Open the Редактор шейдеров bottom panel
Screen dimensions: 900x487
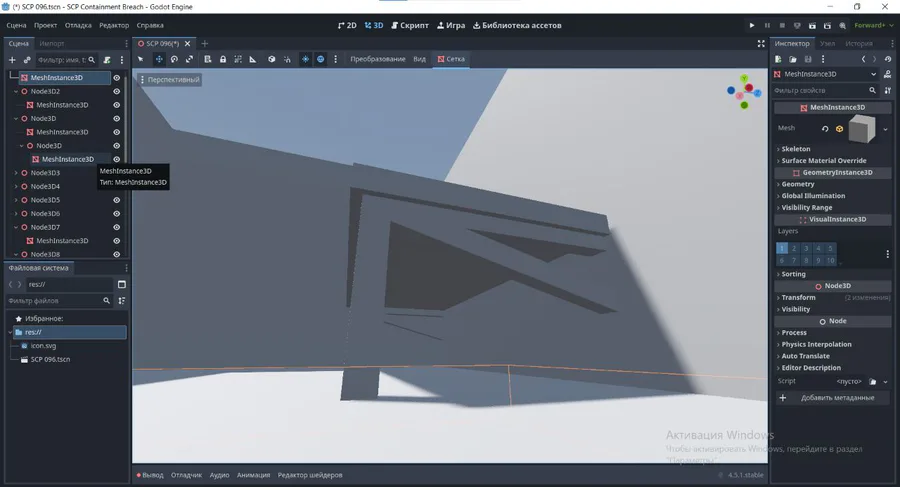pyautogui.click(x=310, y=475)
